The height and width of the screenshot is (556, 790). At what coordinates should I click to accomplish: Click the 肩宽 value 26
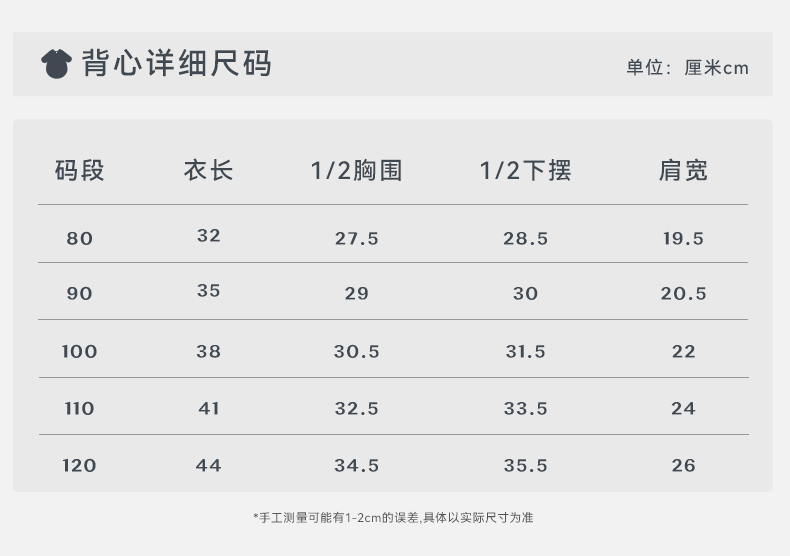(683, 465)
